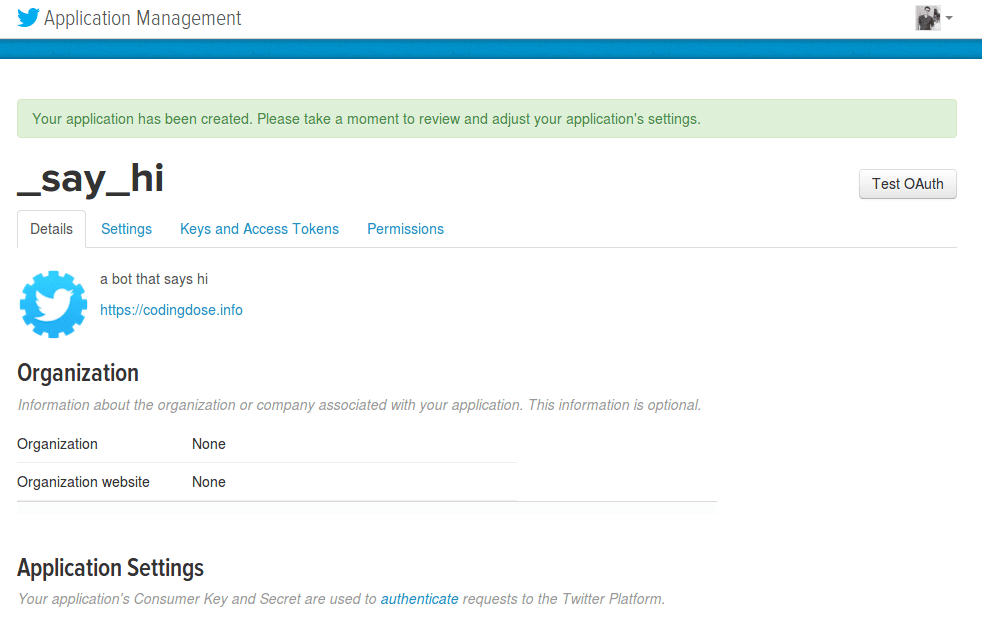Click the green application created banner
Image resolution: width=982 pixels, height=618 pixels.
click(486, 118)
